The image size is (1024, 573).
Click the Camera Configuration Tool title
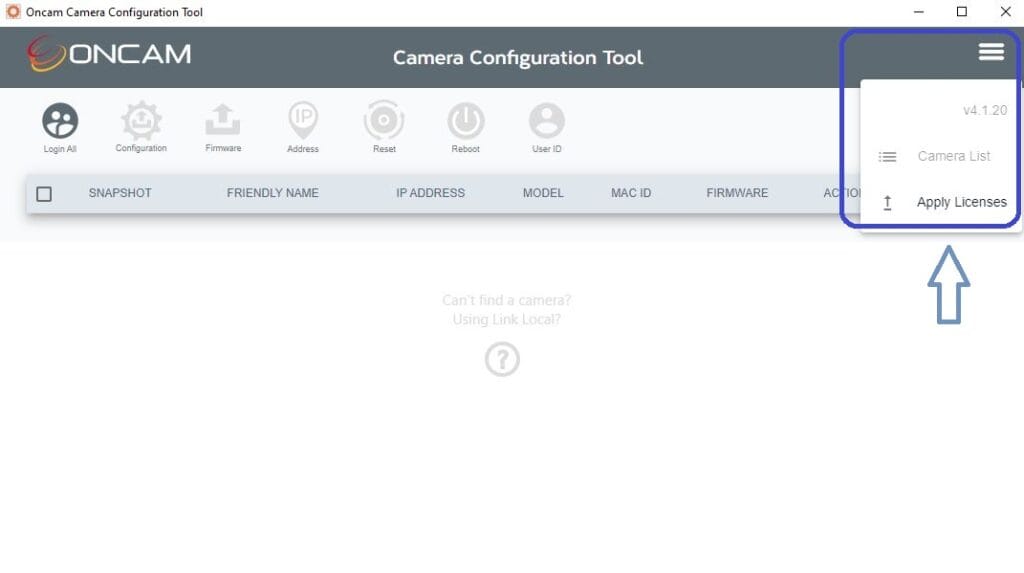[518, 57]
